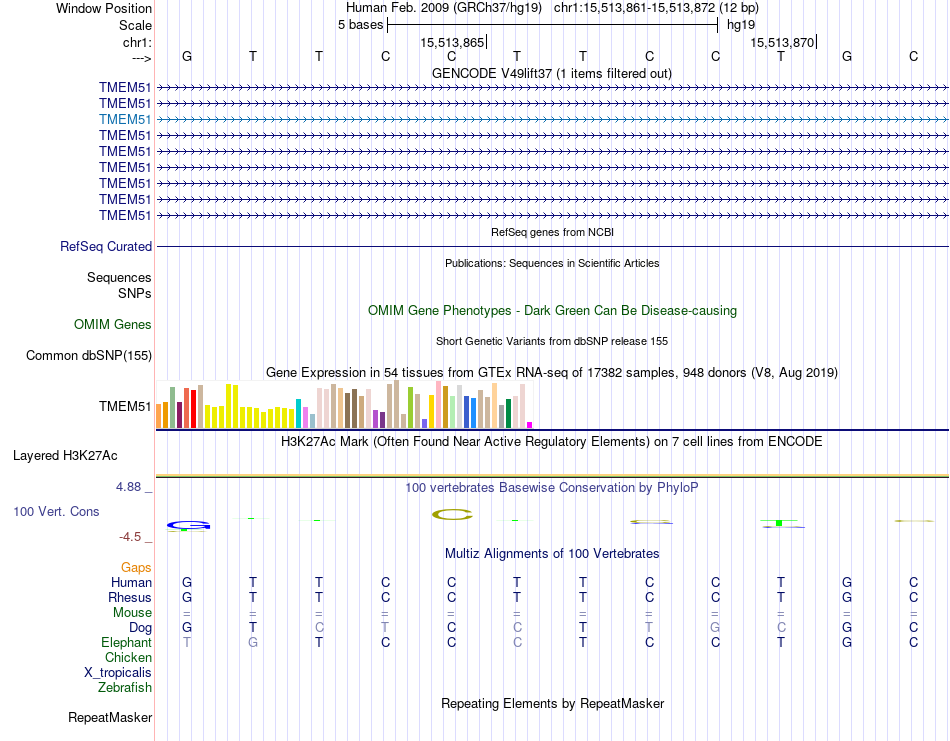Click 'Short Genetic Variants from dbSNP release 155'
950x741 pixels.
click(552, 341)
